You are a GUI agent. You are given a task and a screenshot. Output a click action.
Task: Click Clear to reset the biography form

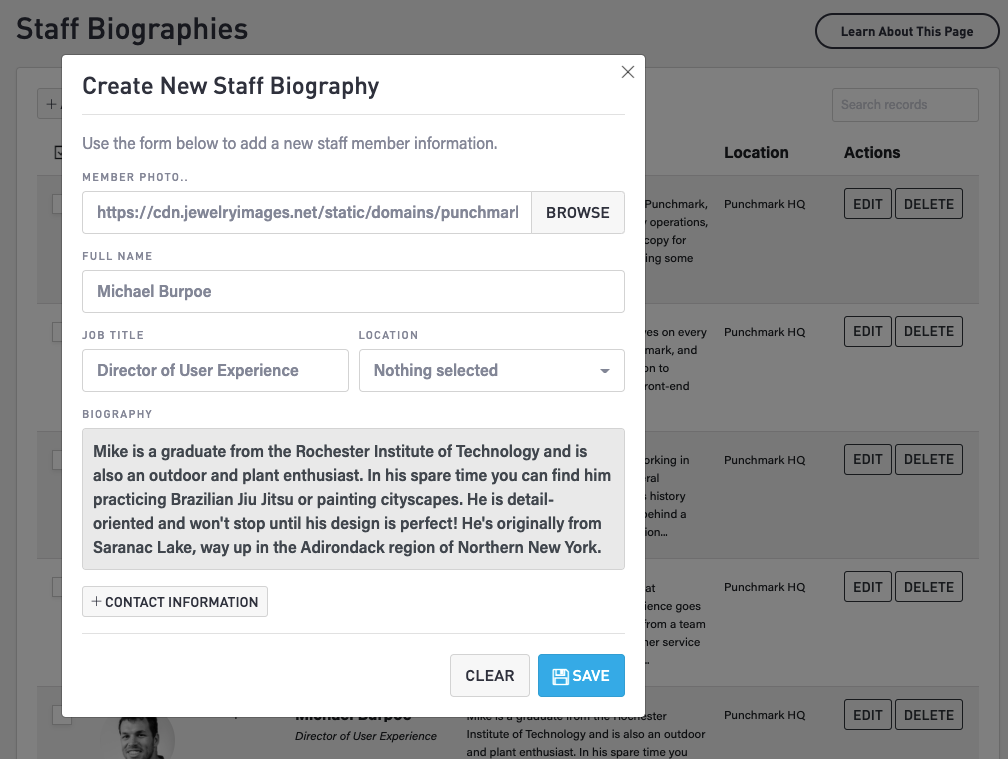pyautogui.click(x=489, y=675)
